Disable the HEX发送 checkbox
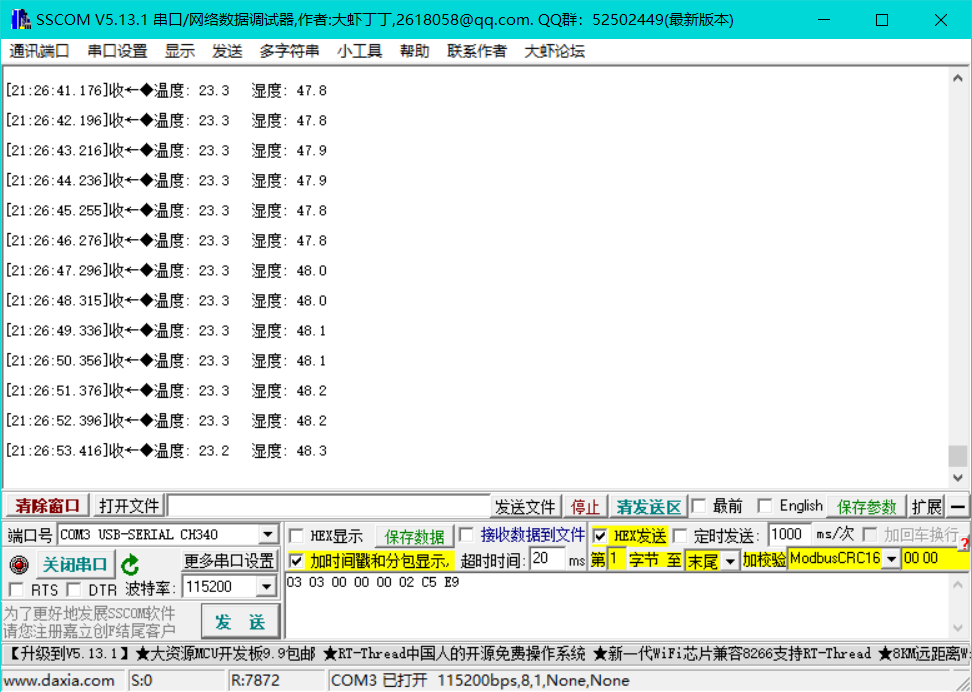972x692 pixels. 599,536
